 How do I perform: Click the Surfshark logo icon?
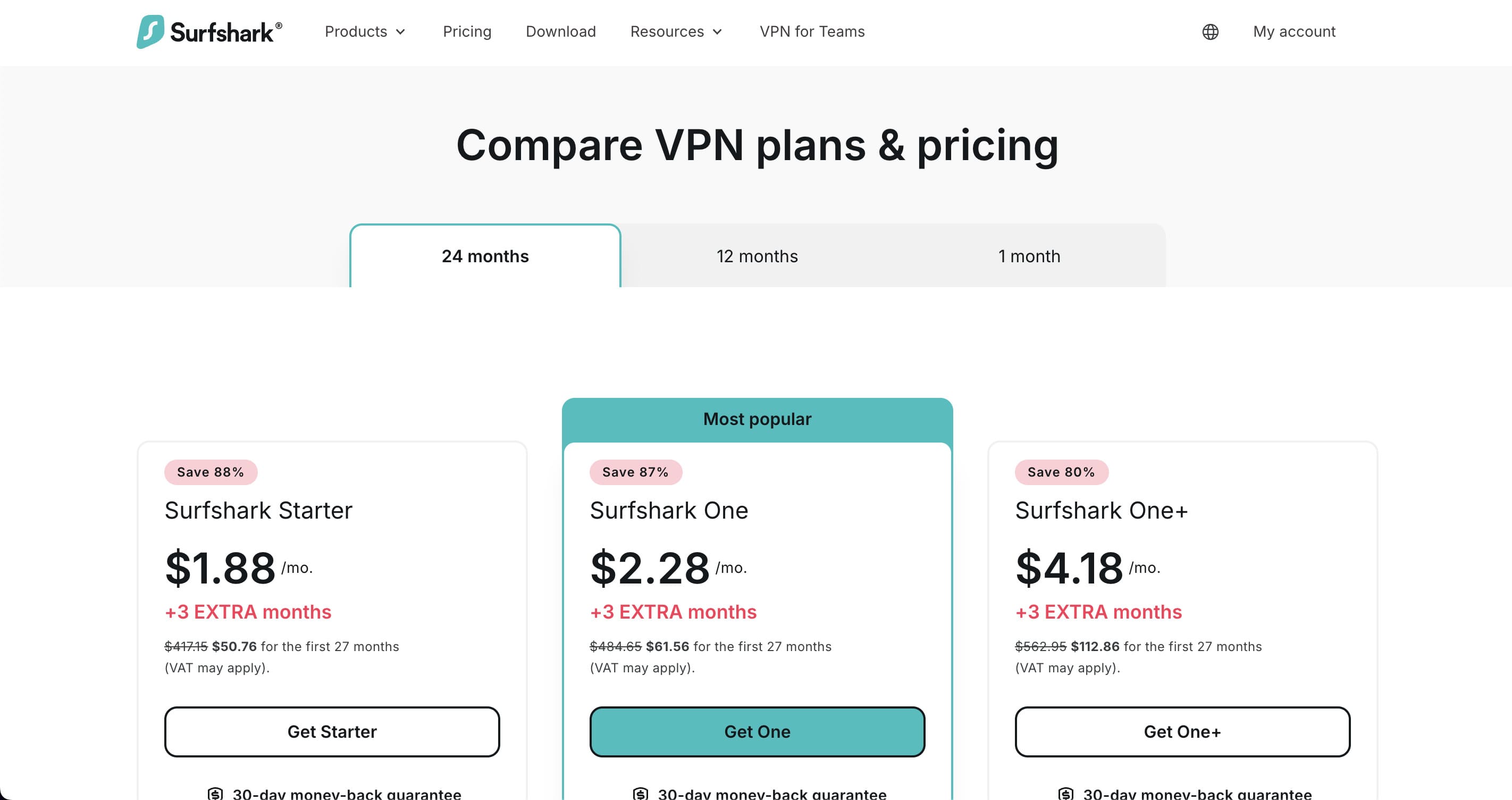(150, 31)
